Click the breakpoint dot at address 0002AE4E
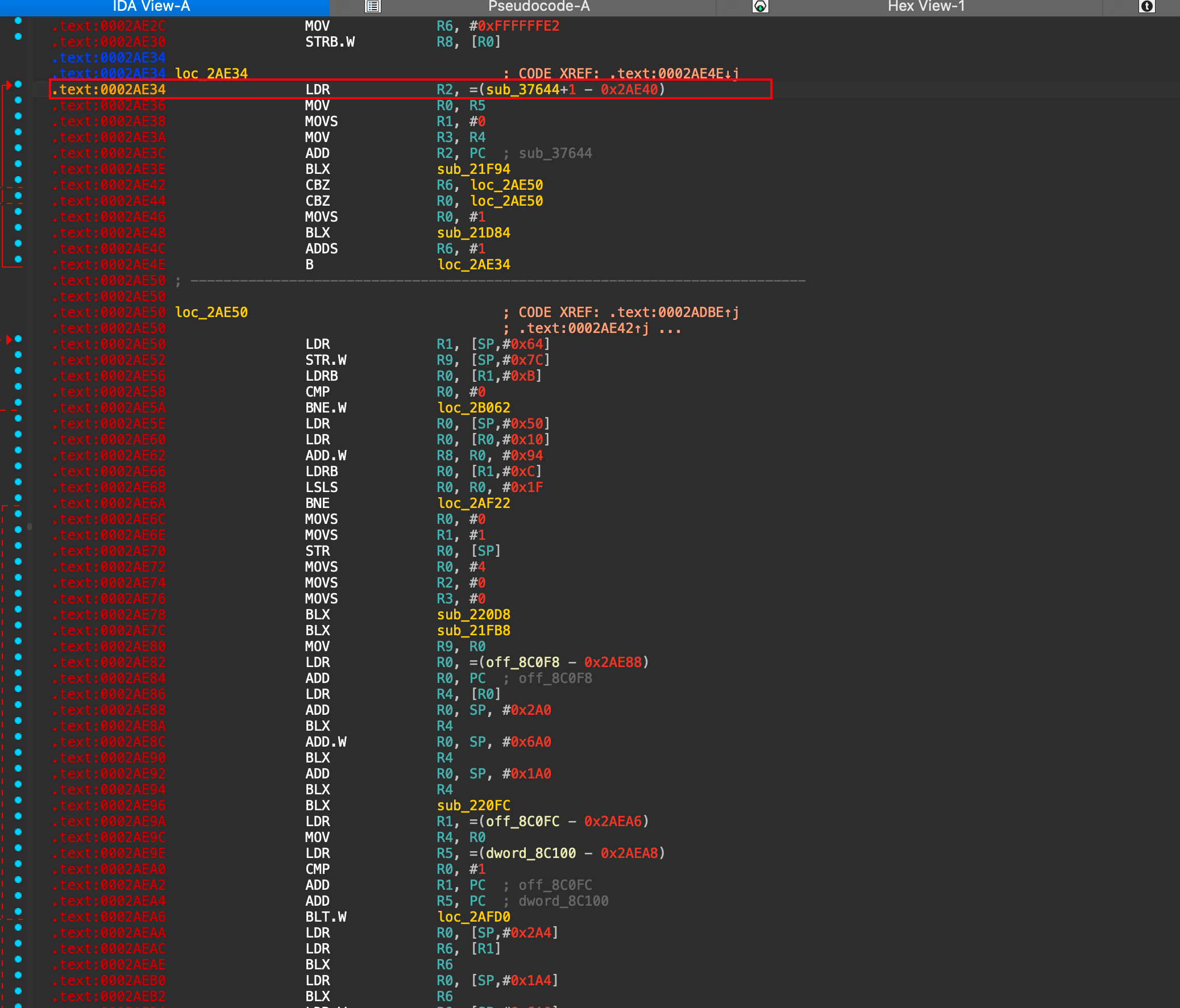The image size is (1180, 1008). click(x=18, y=260)
